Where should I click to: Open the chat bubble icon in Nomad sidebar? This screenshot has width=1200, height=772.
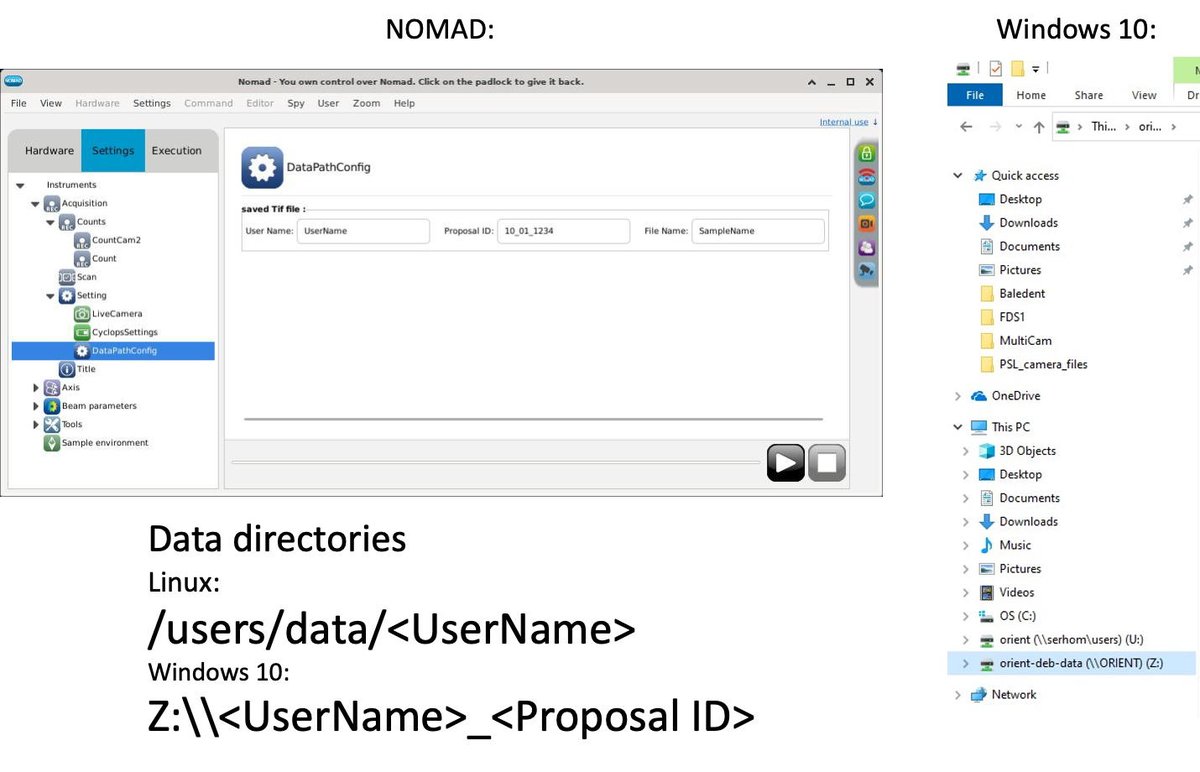[x=866, y=200]
